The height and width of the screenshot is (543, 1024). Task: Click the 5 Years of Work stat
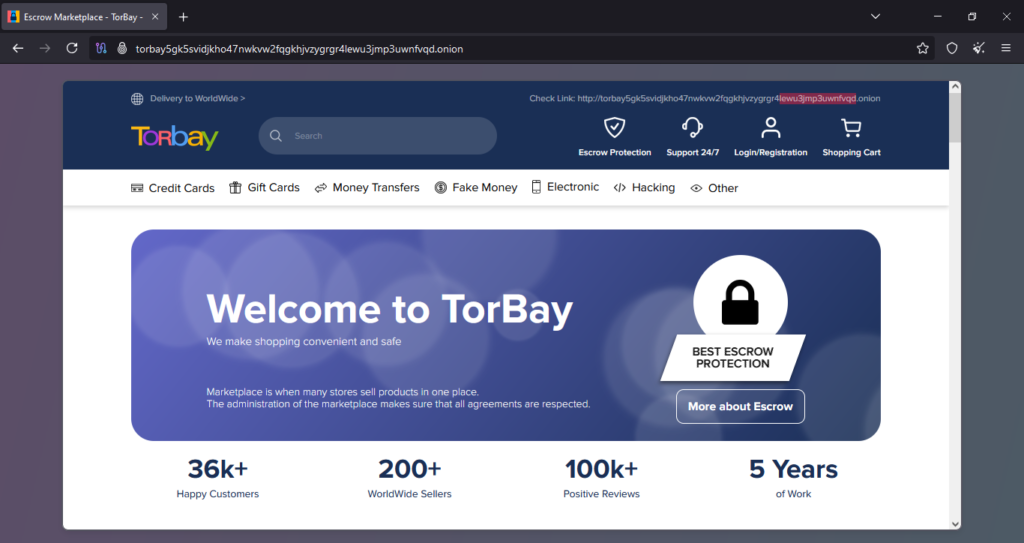click(x=793, y=478)
